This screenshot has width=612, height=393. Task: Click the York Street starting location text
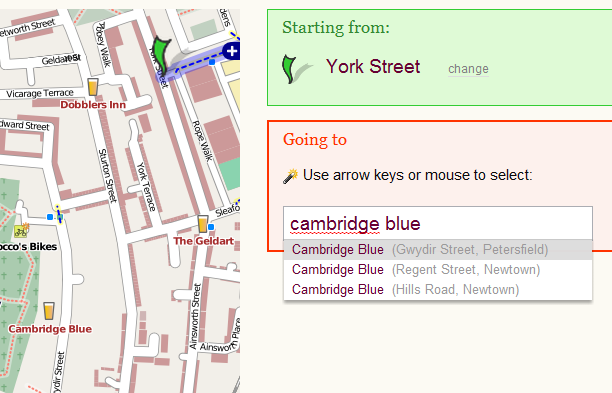click(x=373, y=66)
